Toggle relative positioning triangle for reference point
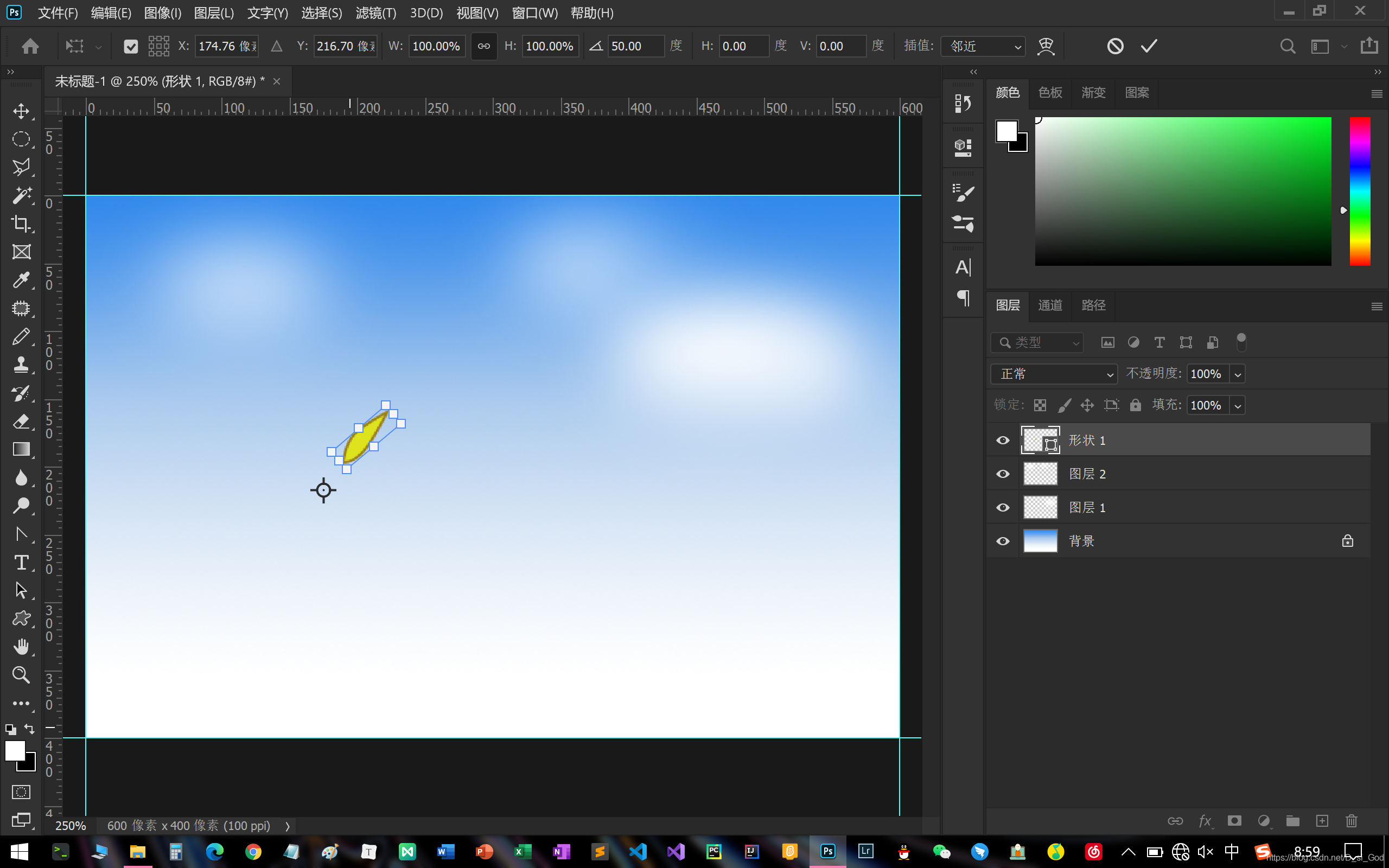The image size is (1389, 868). click(277, 47)
